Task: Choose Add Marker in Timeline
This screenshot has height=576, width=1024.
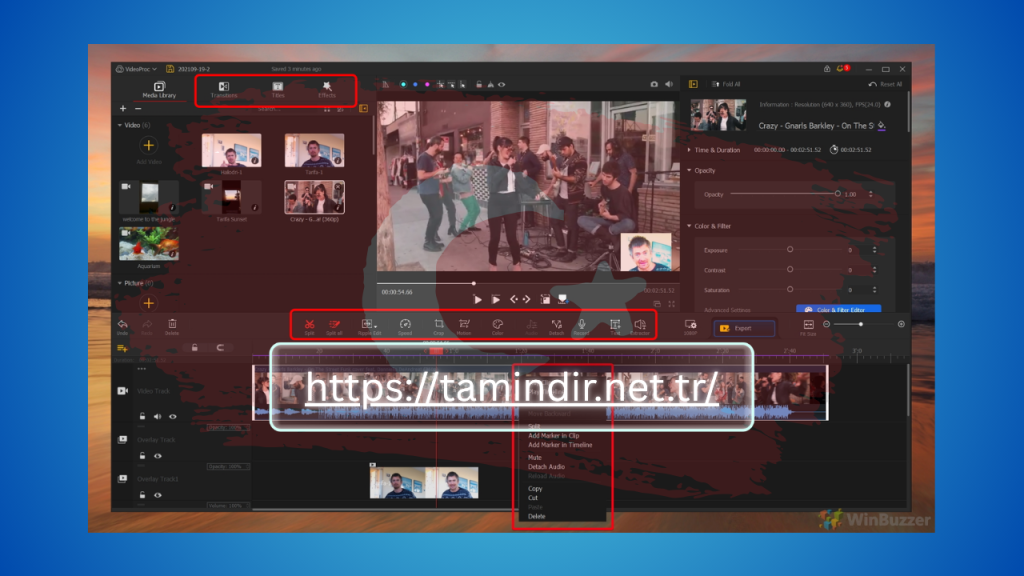Action: click(x=560, y=445)
